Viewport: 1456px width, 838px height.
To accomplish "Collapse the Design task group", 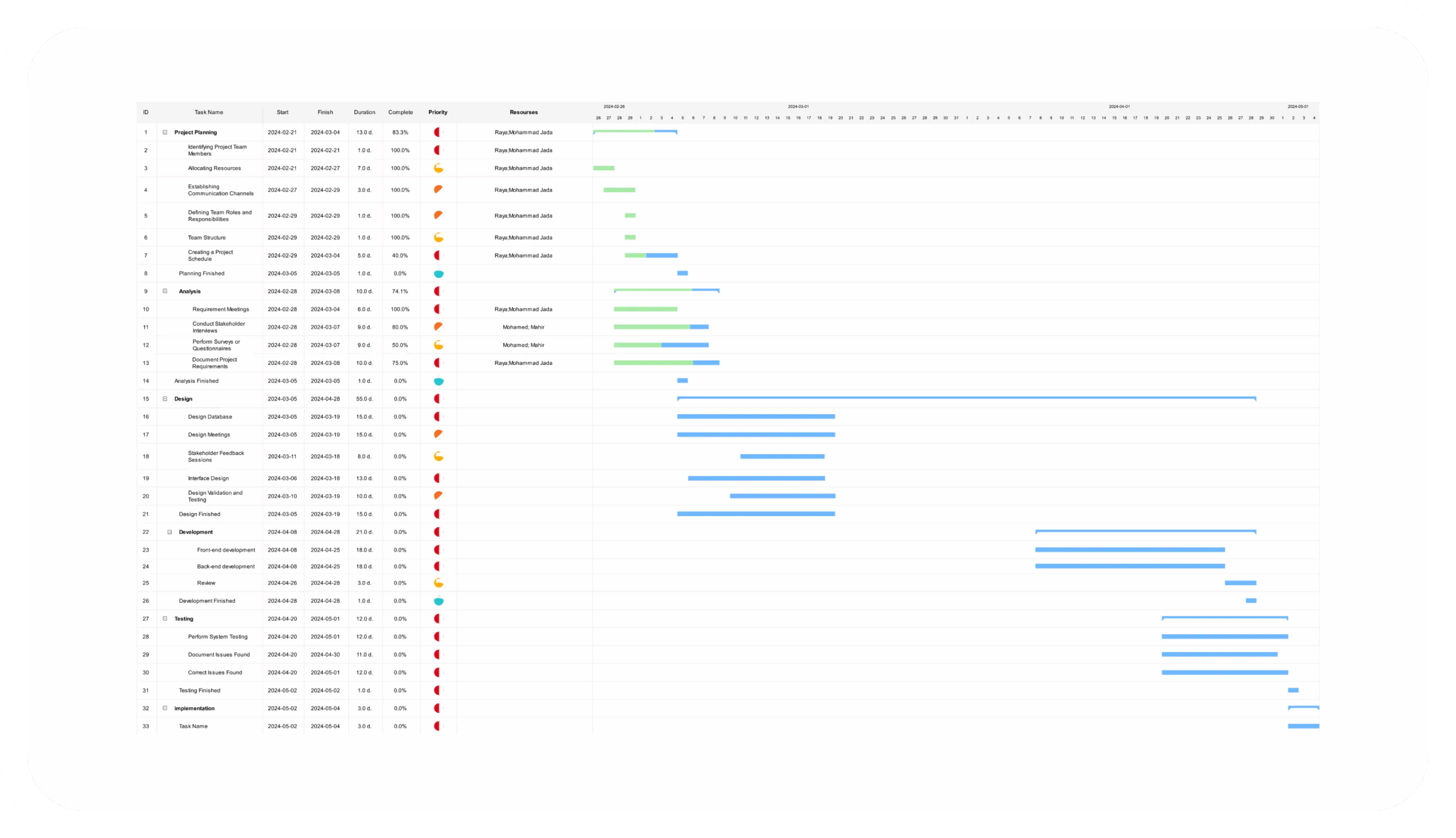I will pos(165,398).
